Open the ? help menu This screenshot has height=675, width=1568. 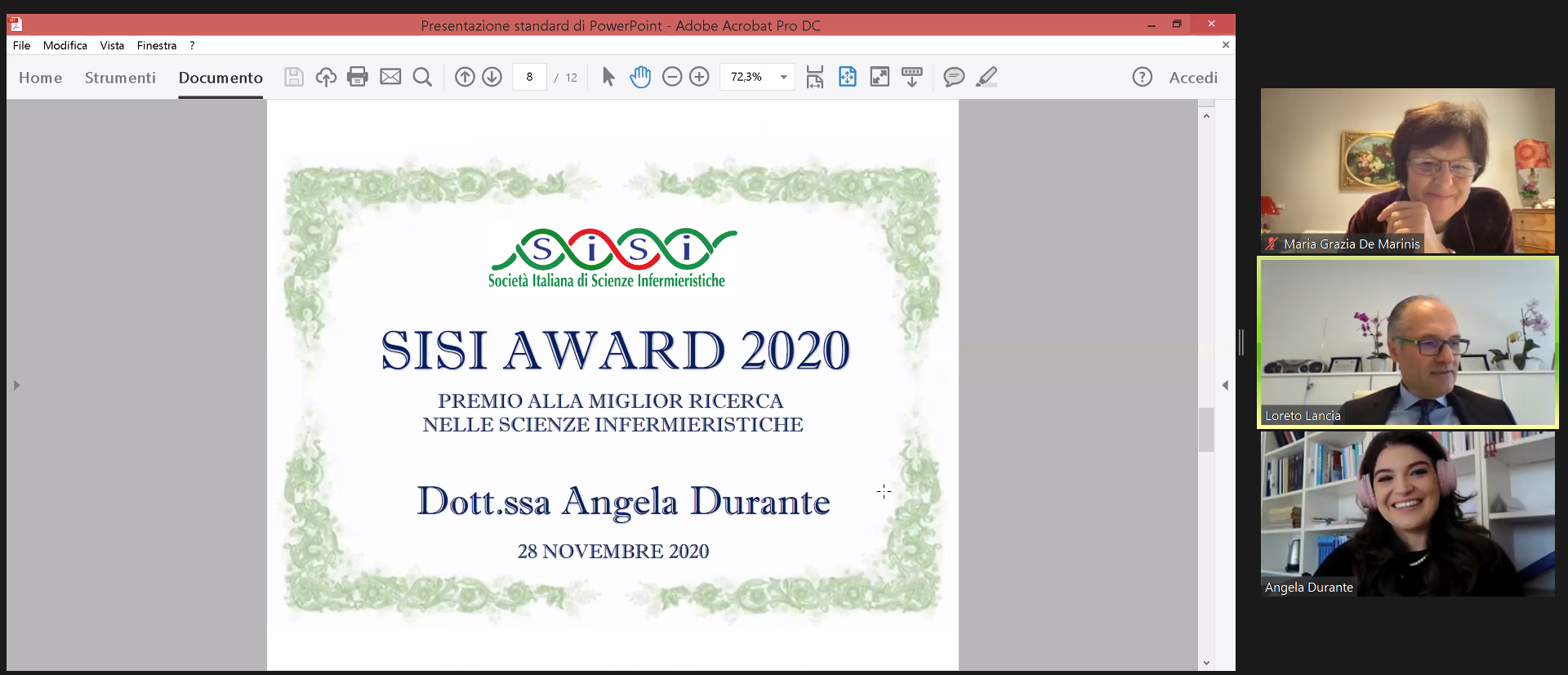(192, 46)
